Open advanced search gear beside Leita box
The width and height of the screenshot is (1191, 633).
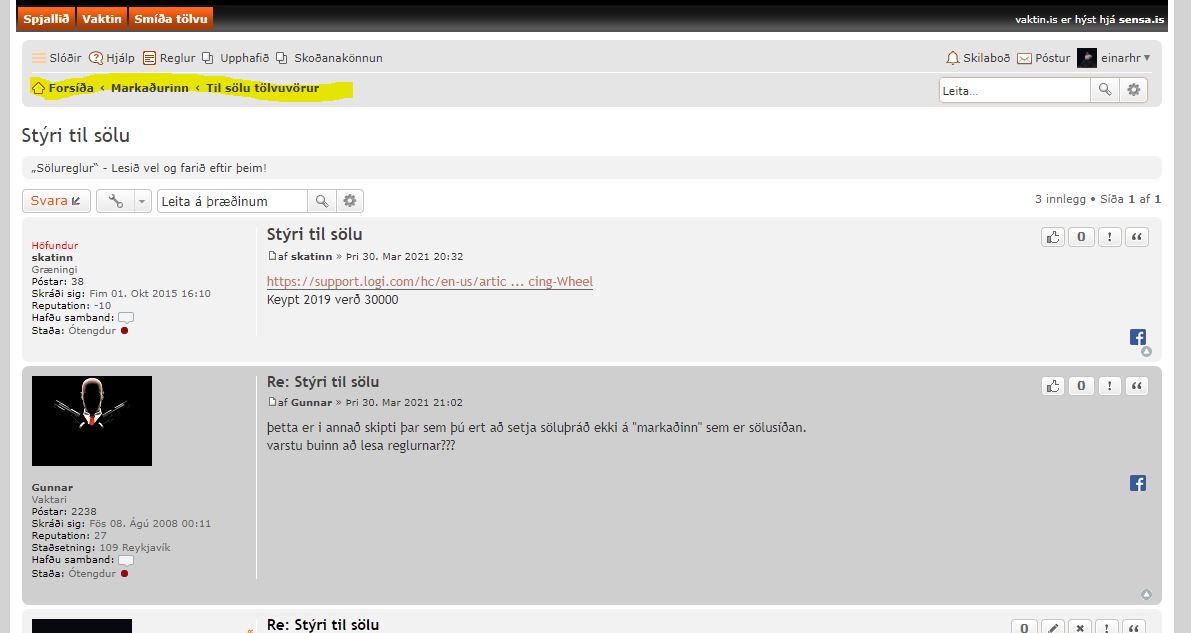1133,90
